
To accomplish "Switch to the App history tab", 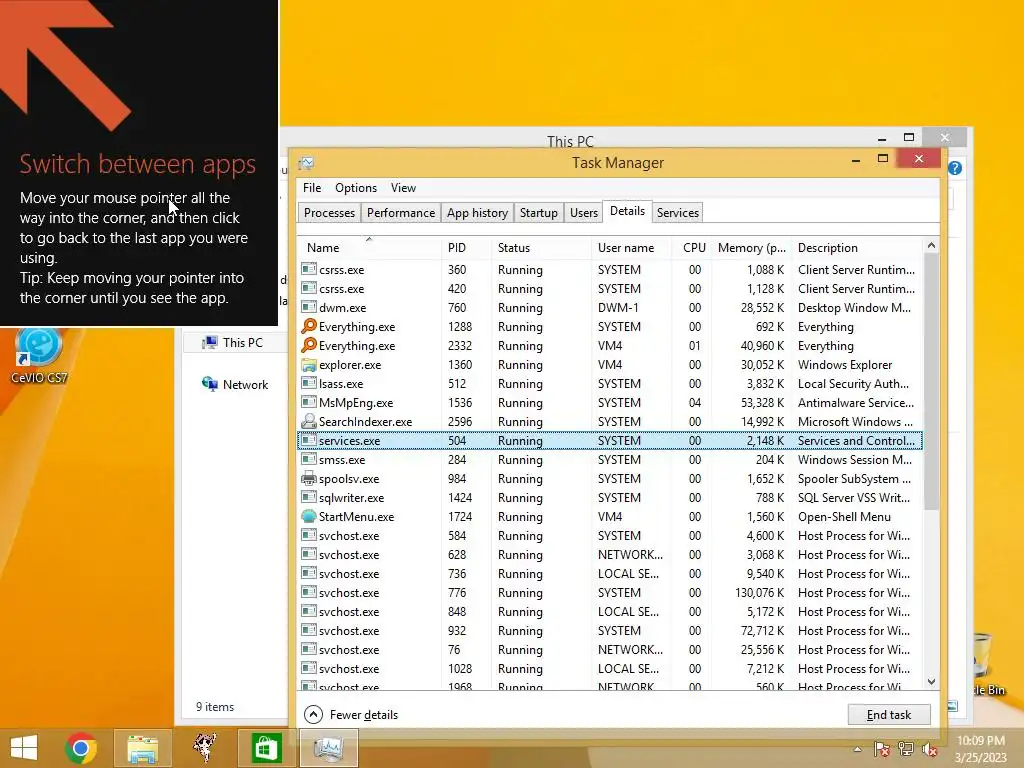I will coord(477,213).
